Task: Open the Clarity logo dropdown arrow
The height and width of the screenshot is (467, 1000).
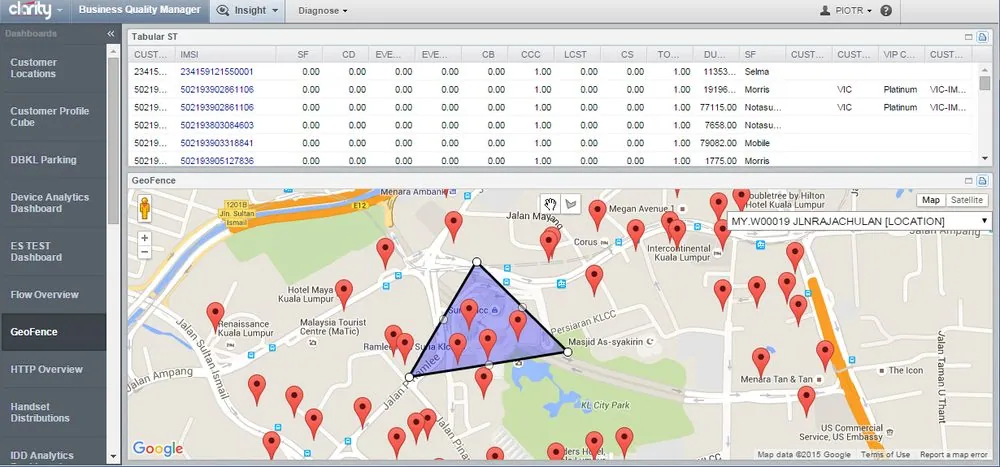Action: pos(60,11)
